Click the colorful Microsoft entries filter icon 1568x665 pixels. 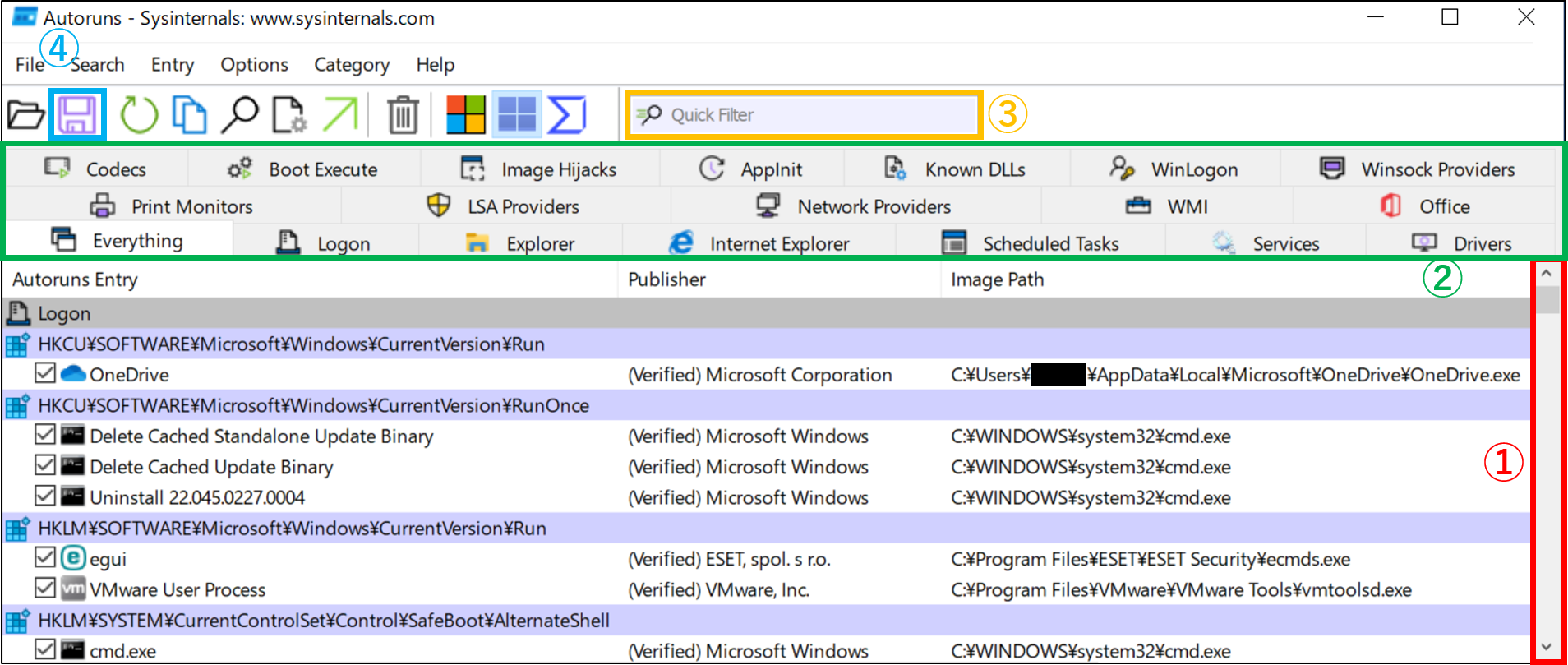pos(465,115)
